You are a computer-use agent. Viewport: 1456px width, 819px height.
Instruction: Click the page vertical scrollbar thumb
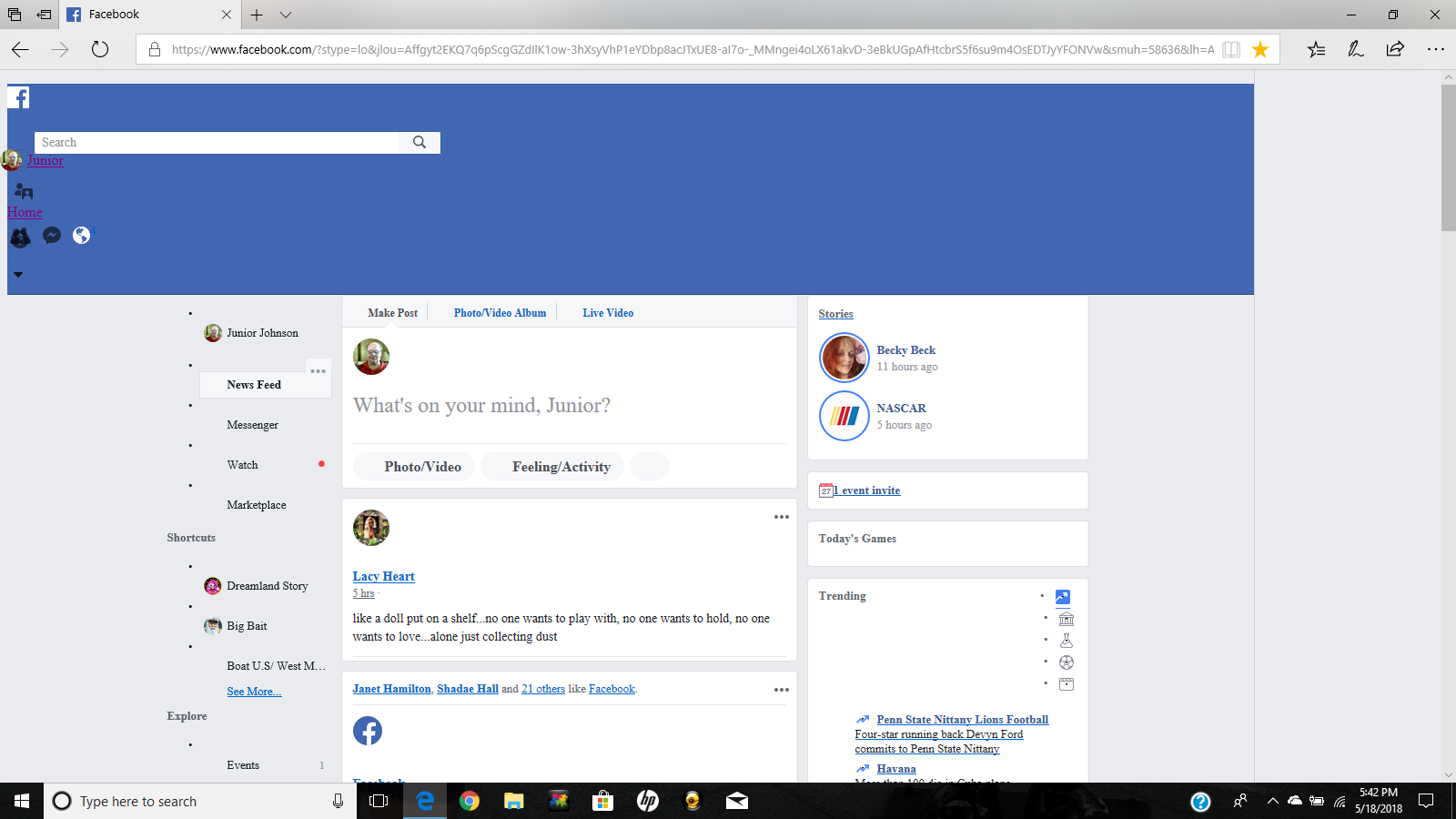[x=1449, y=158]
